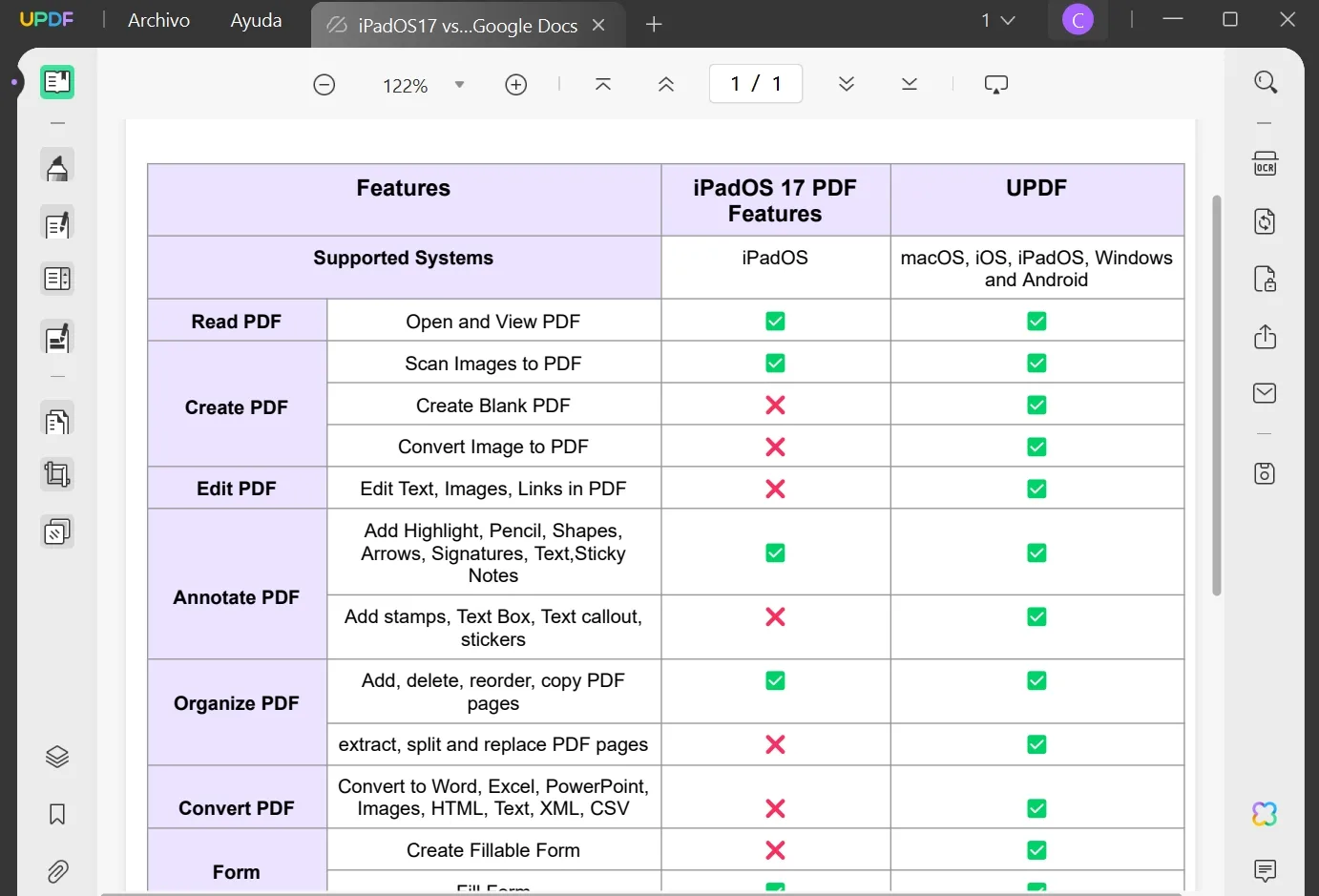Jump to the last page
This screenshot has width=1319, height=896.
(910, 84)
